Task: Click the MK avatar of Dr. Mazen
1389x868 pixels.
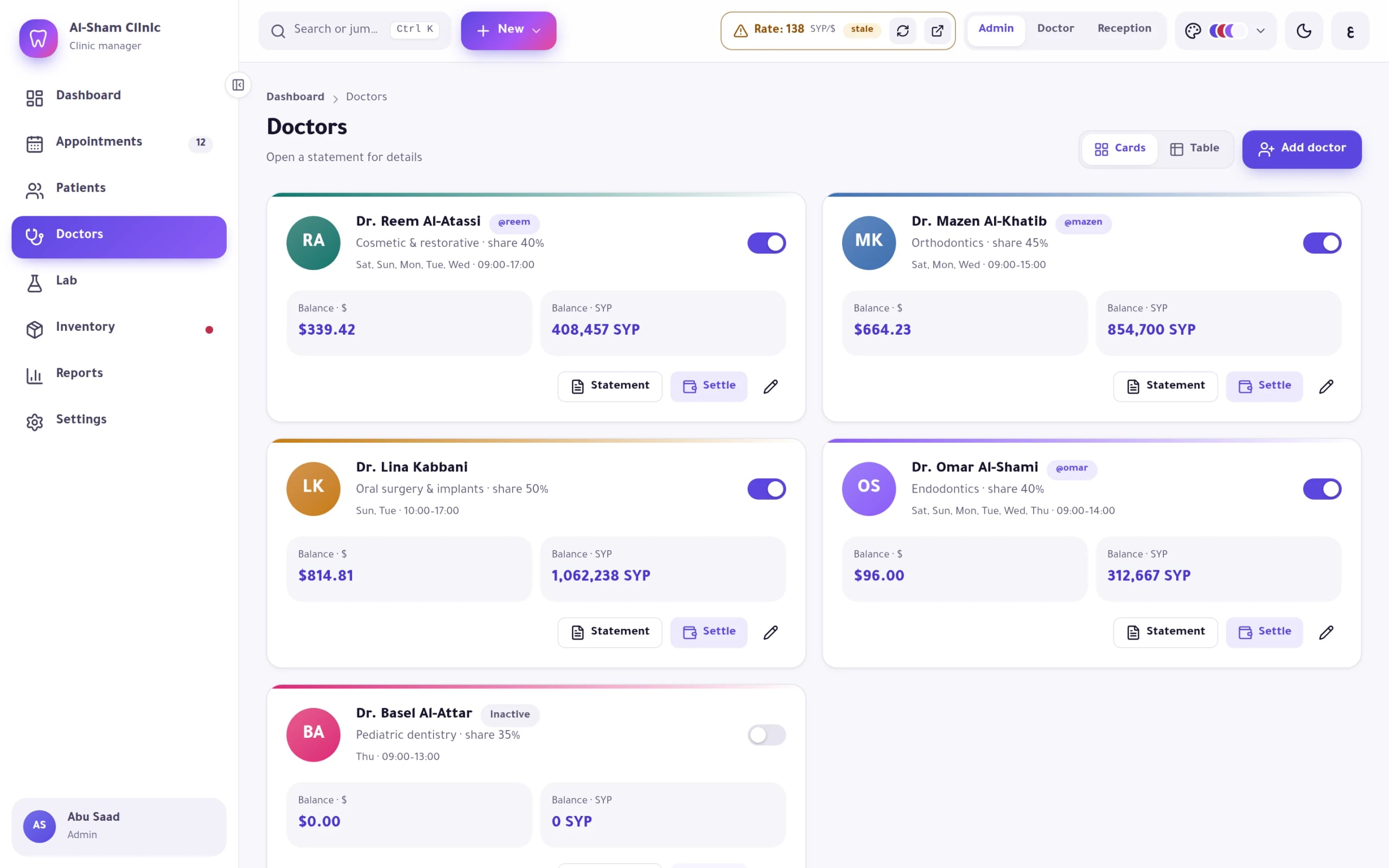Action: pyautogui.click(x=869, y=243)
